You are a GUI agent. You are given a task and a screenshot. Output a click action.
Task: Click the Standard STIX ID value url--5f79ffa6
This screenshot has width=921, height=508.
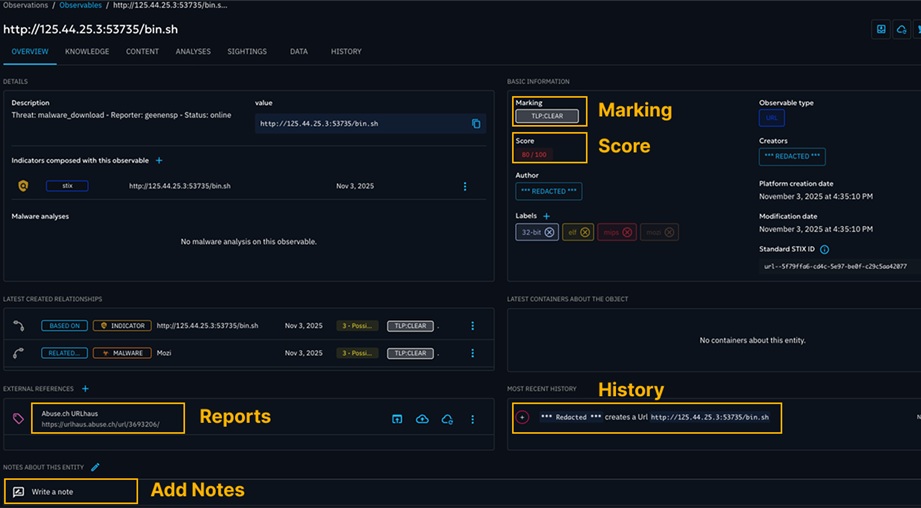[x=835, y=267]
